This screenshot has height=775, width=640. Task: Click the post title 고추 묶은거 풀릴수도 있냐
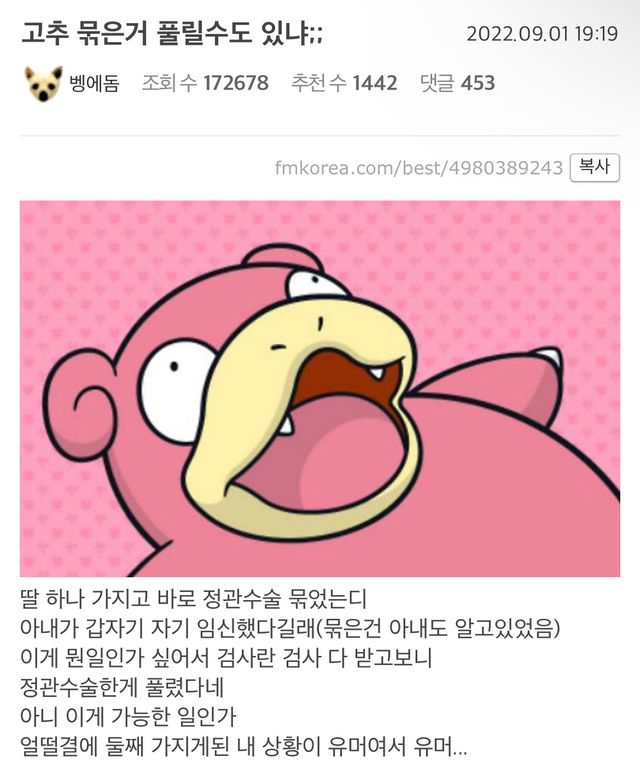tap(171, 34)
